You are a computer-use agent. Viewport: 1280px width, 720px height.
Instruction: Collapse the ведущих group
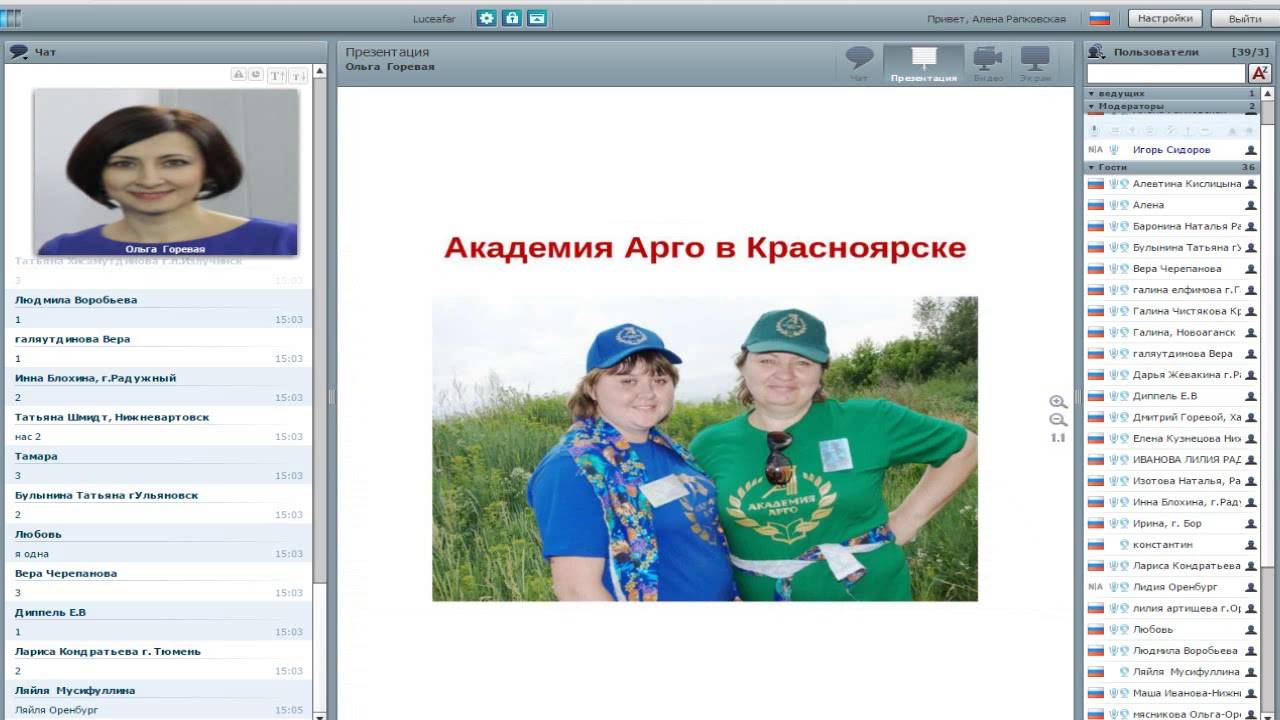(1092, 93)
